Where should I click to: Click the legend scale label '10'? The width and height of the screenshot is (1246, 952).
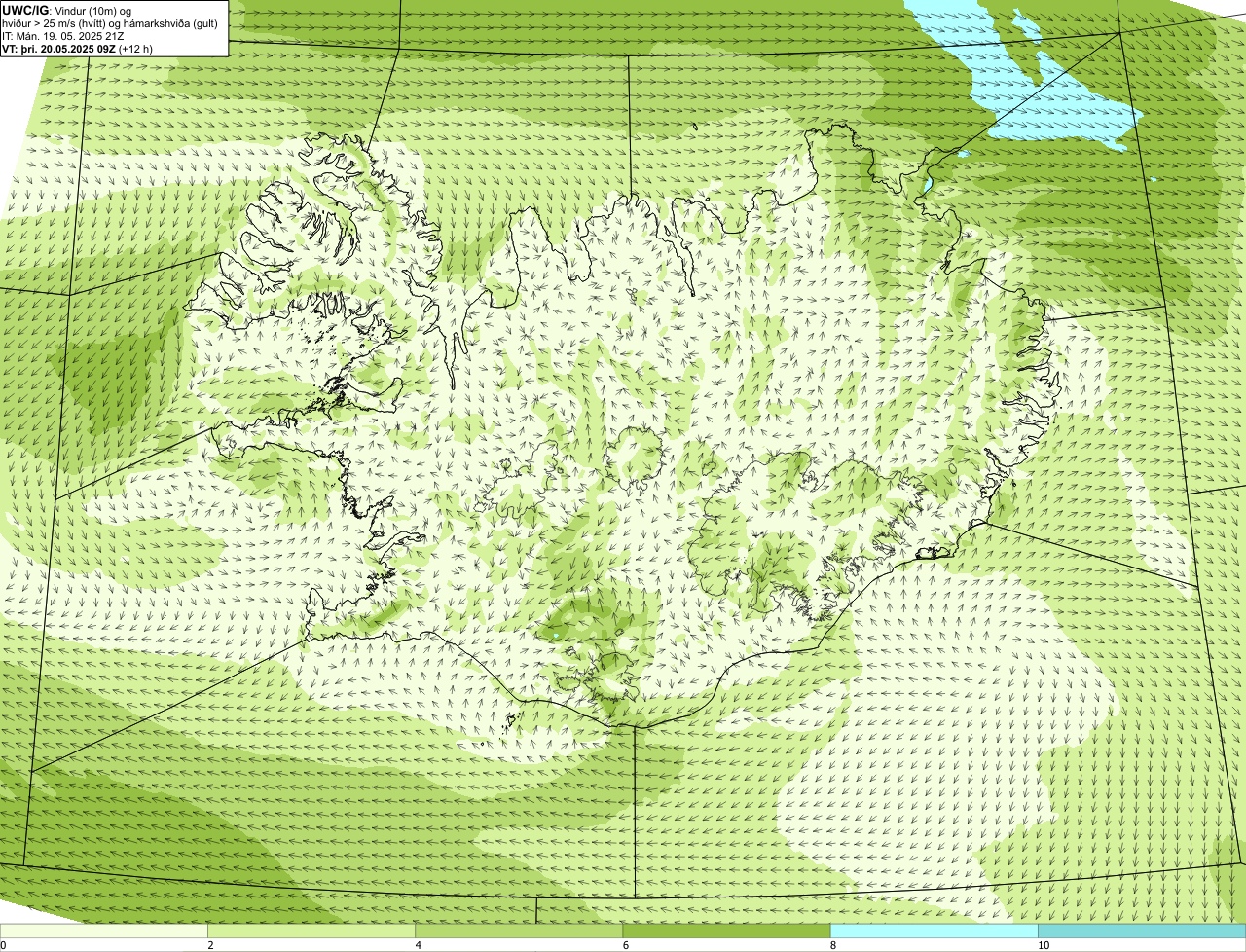point(1043,945)
